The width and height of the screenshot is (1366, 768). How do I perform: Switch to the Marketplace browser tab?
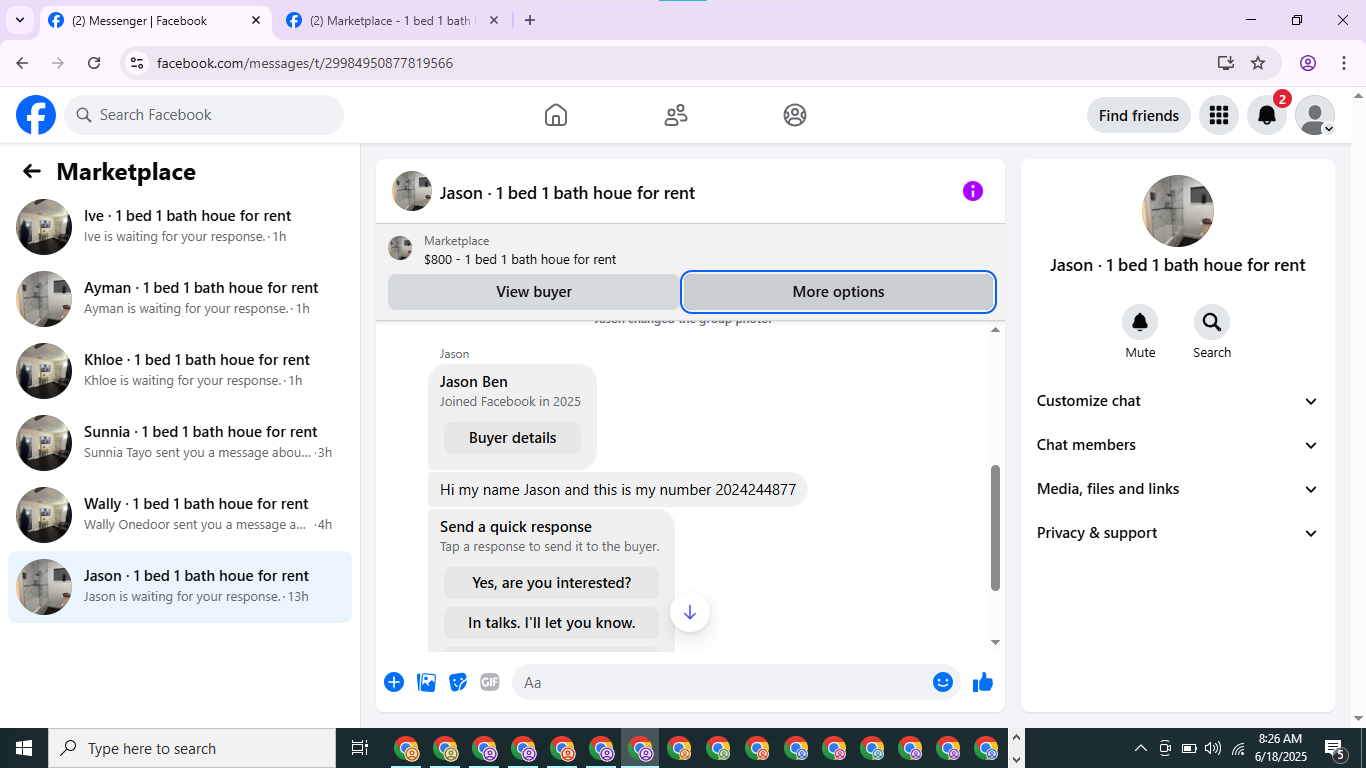pyautogui.click(x=392, y=20)
